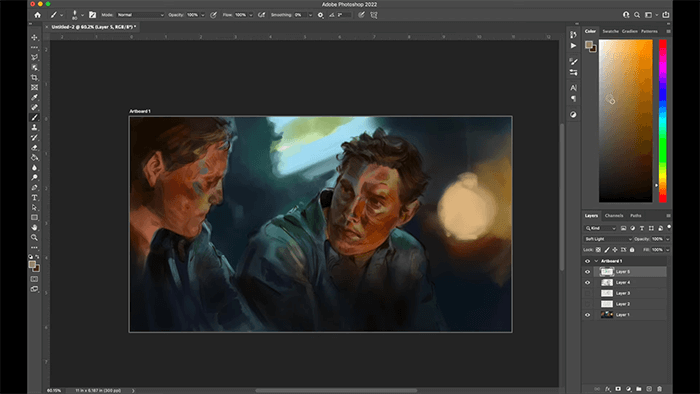Open the Paragraph panel icon
Image resolution: width=700 pixels, height=394 pixels.
tap(573, 99)
